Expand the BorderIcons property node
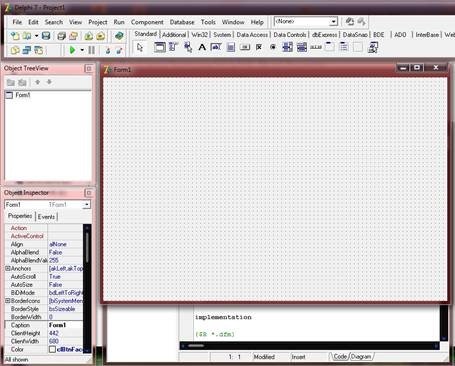This screenshot has height=366, width=455. click(x=8, y=301)
